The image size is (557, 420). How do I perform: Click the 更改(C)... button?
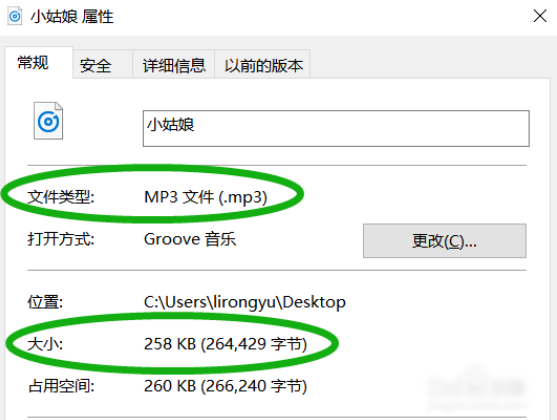click(x=444, y=241)
